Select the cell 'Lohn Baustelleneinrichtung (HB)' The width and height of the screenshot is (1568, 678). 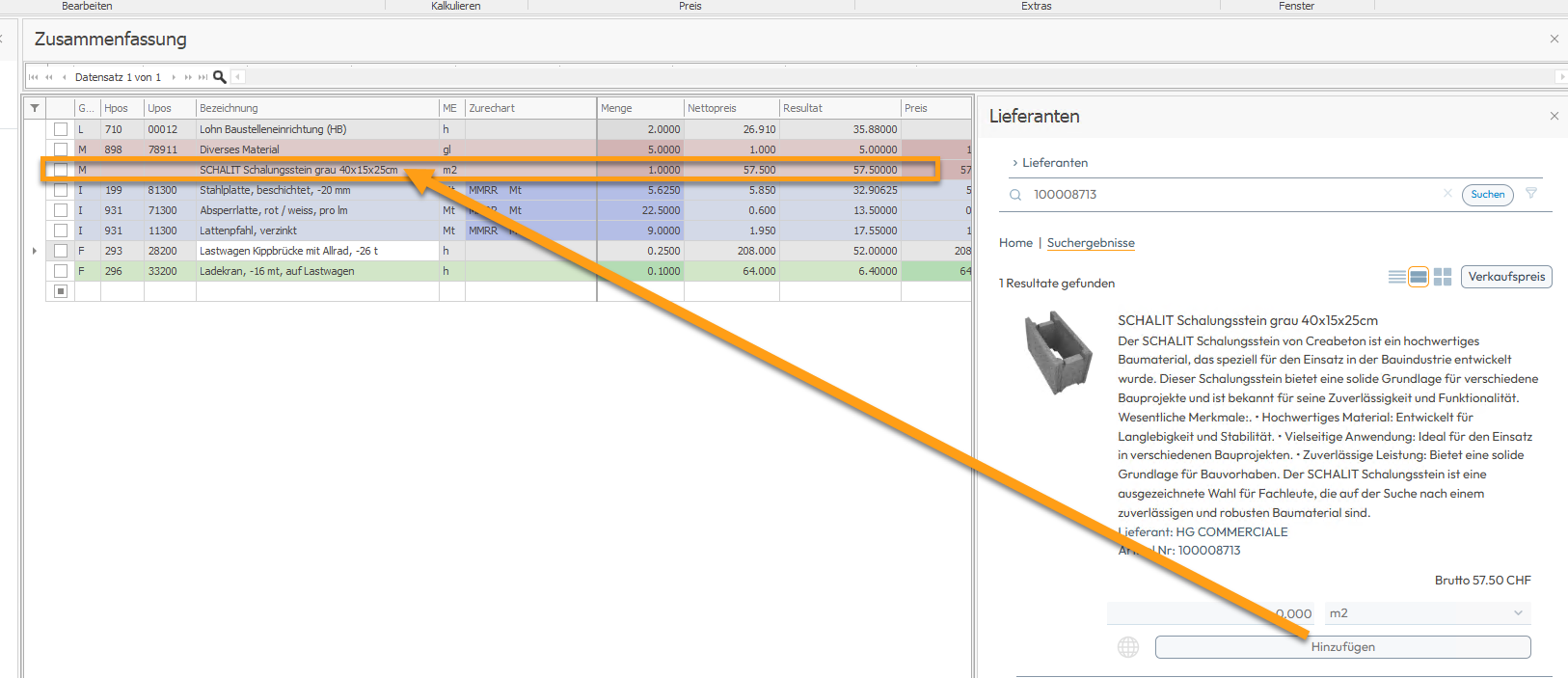click(x=317, y=129)
